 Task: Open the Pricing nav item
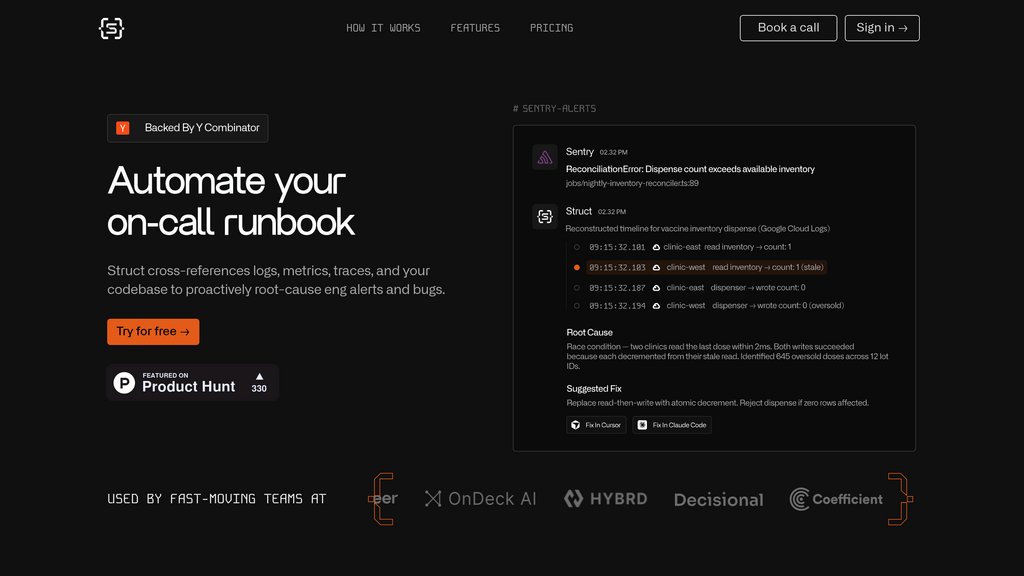(x=551, y=28)
